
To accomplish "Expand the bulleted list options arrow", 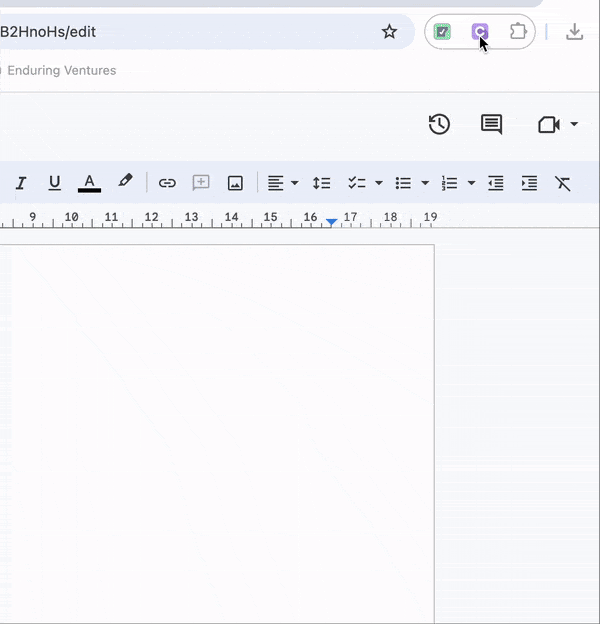I will coord(425,183).
